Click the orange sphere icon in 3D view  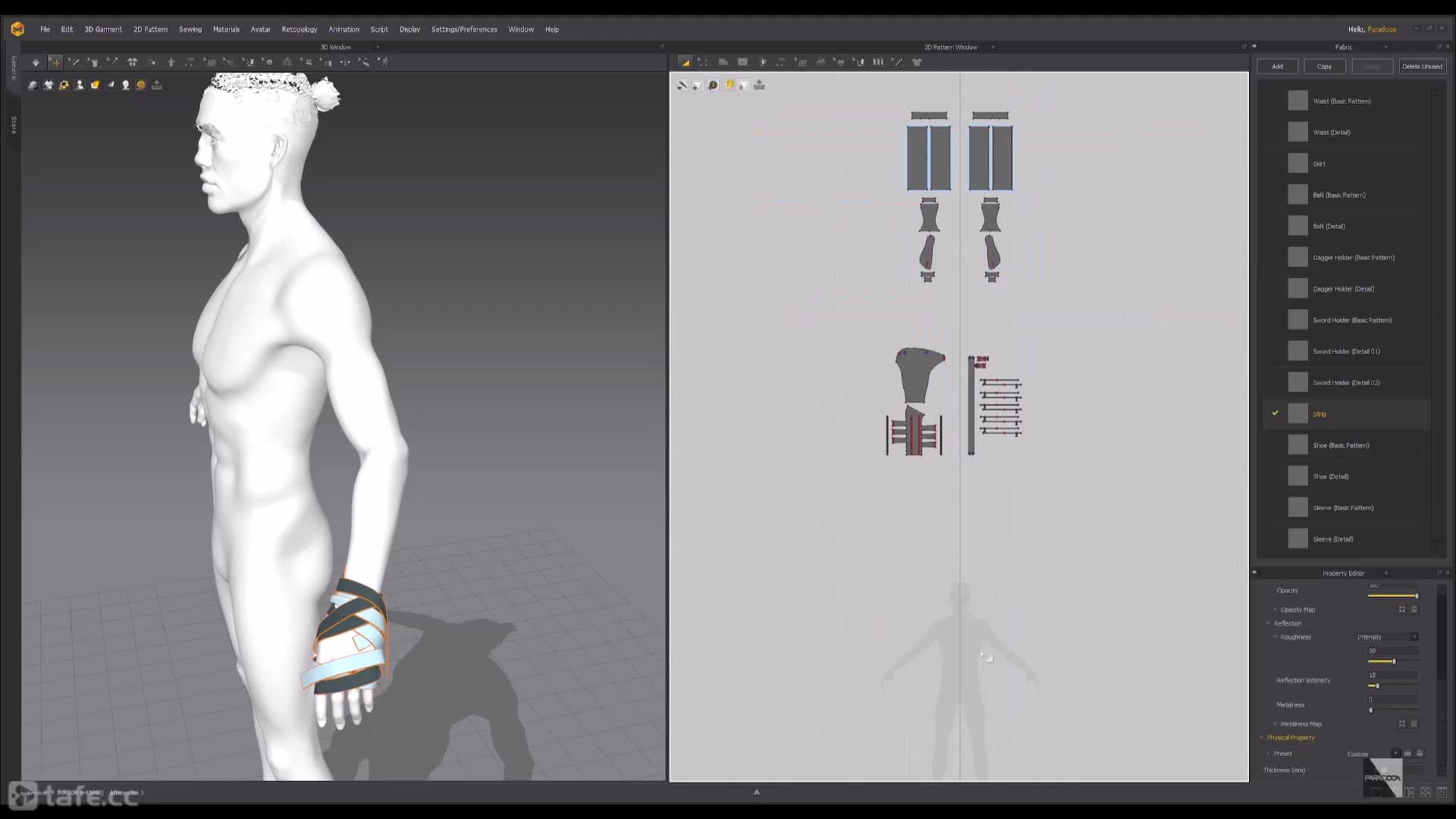(x=141, y=85)
